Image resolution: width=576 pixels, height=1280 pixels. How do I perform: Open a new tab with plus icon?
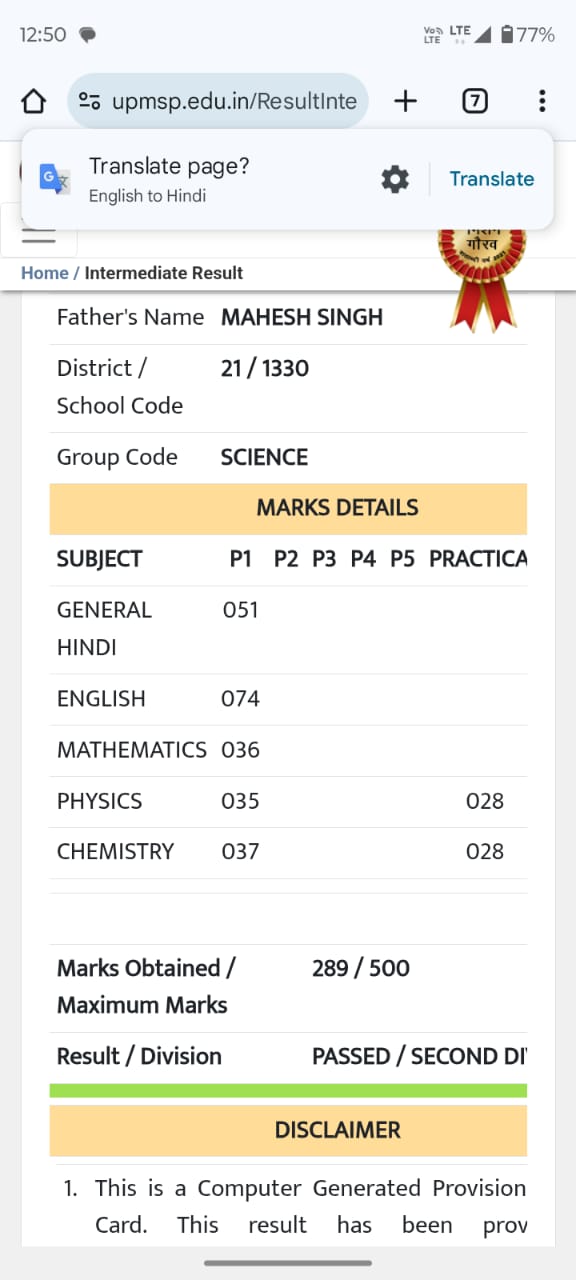coord(405,101)
